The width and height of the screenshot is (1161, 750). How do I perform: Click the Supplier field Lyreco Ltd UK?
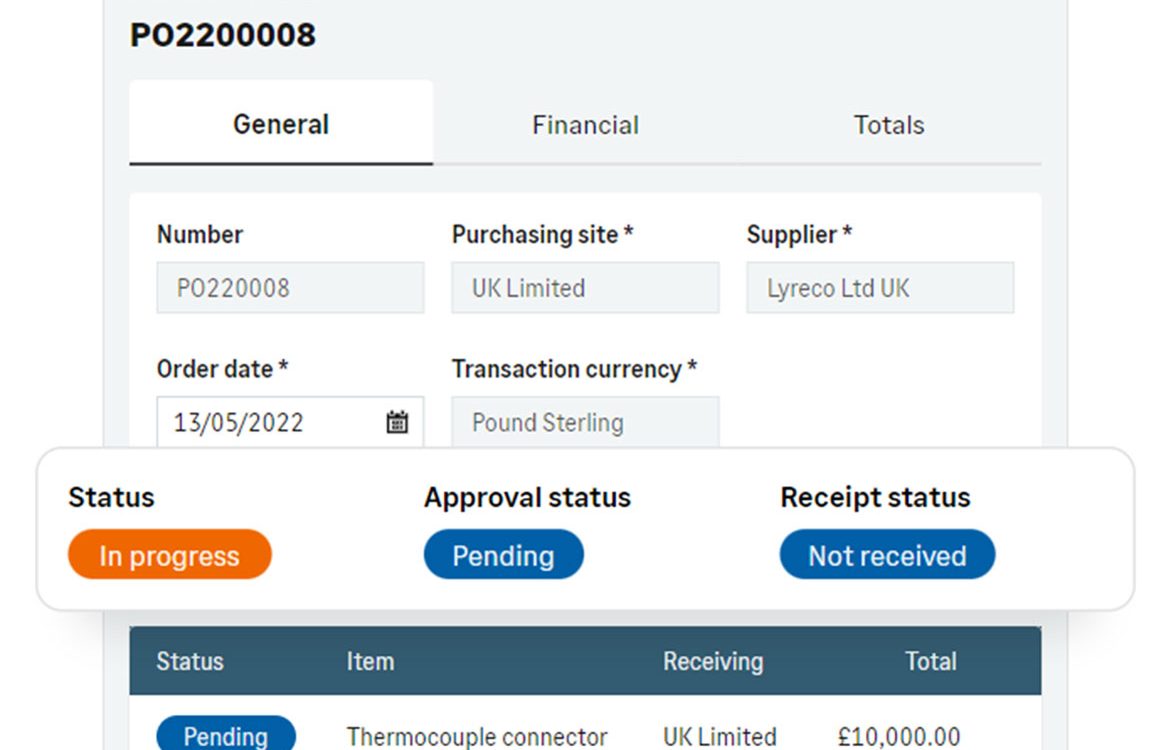point(880,287)
